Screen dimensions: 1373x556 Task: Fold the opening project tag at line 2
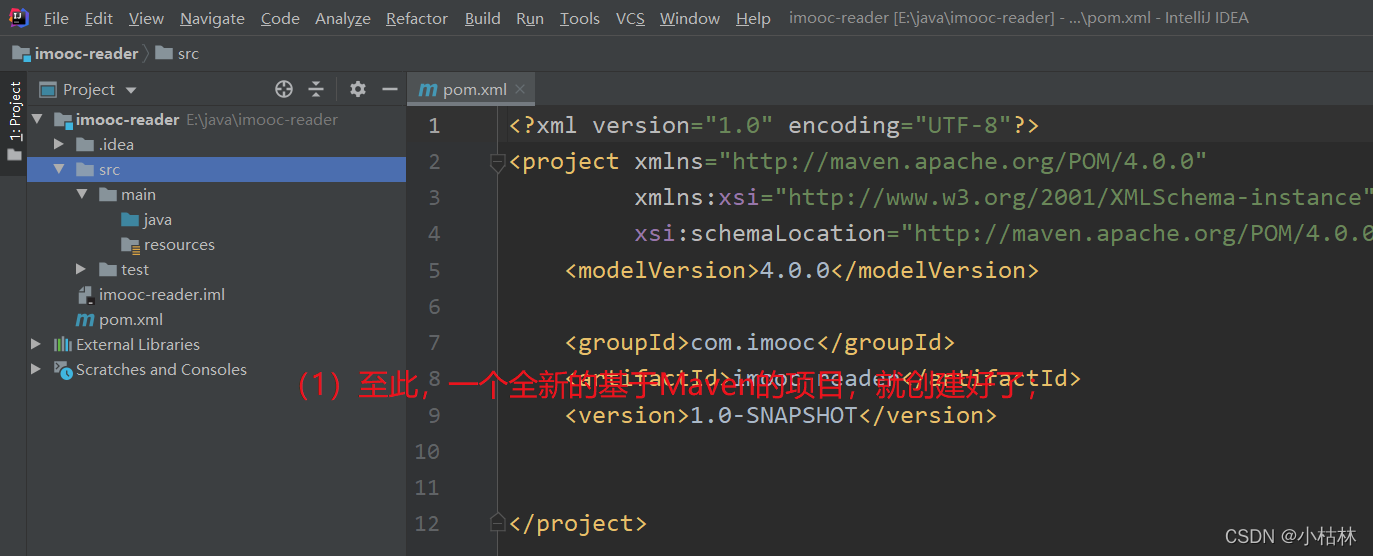coord(497,162)
